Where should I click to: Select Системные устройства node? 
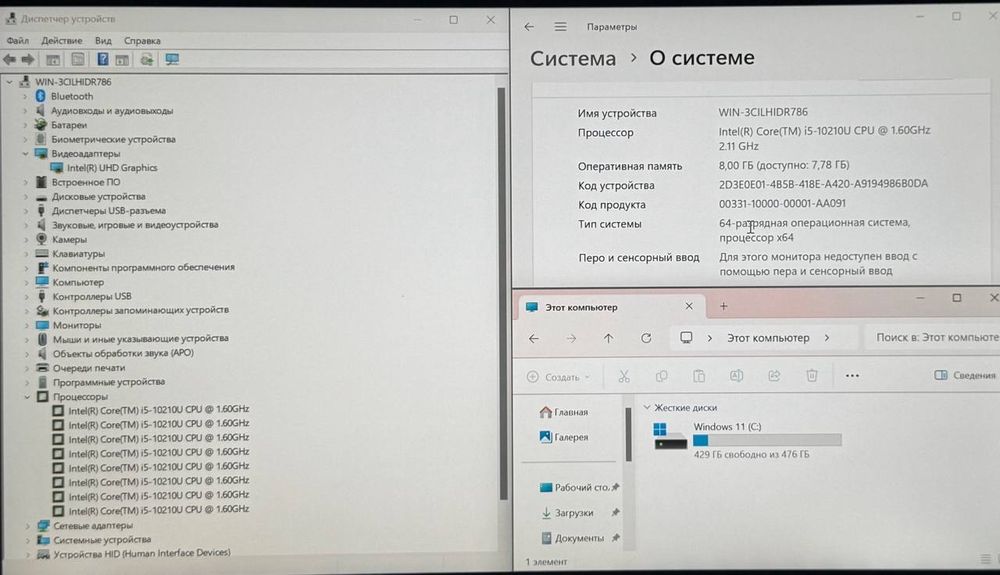click(102, 540)
